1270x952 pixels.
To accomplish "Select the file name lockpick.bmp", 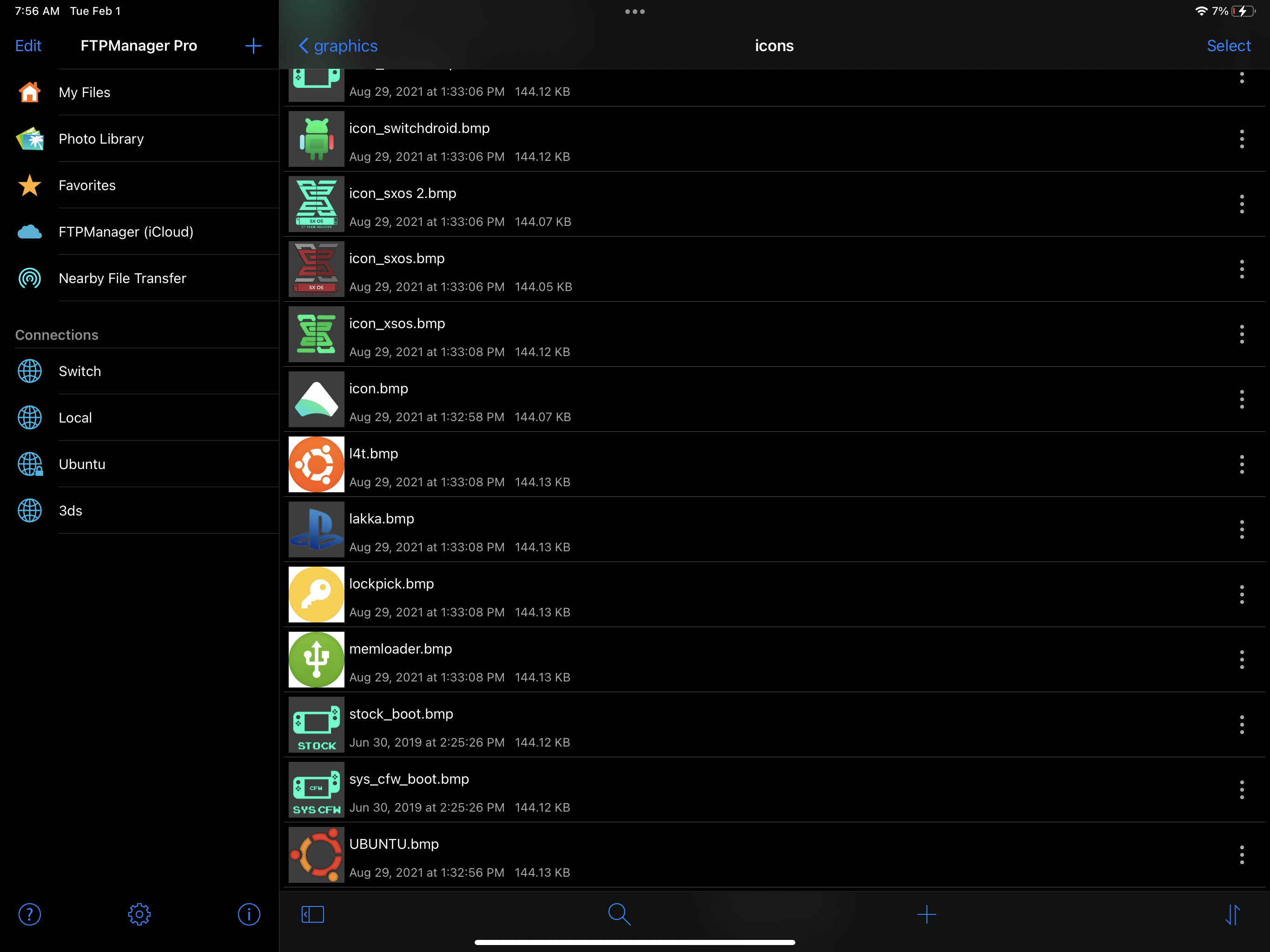I will 391,584.
